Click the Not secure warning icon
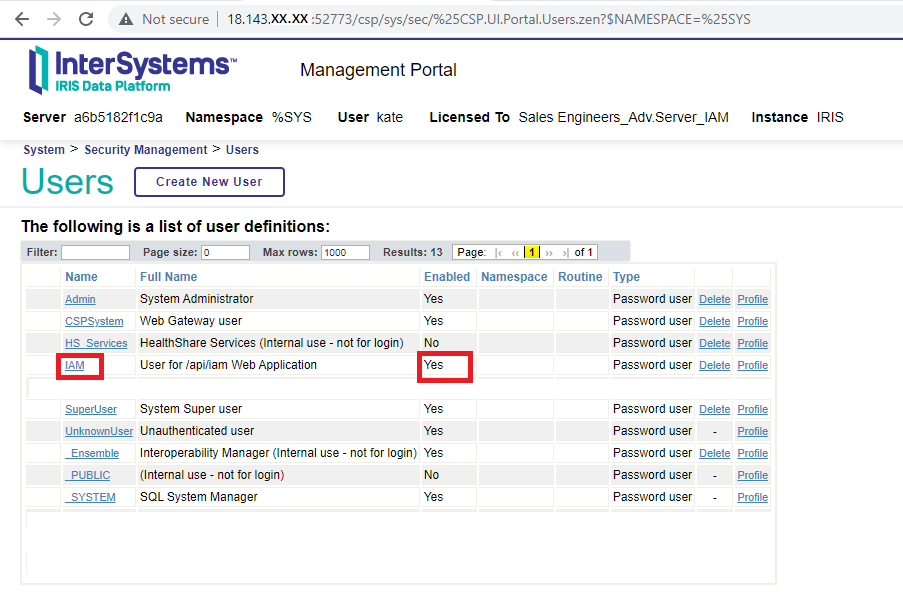The image size is (903, 599). click(x=125, y=19)
